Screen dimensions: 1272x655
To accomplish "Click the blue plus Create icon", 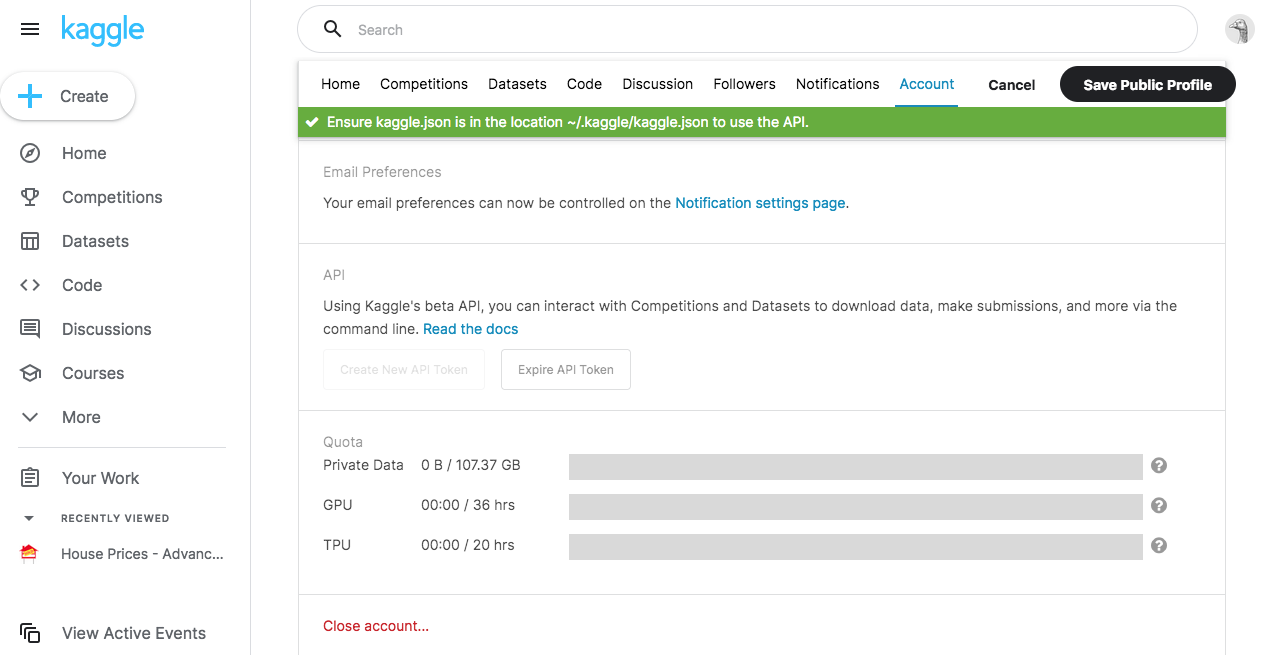I will coord(31,96).
